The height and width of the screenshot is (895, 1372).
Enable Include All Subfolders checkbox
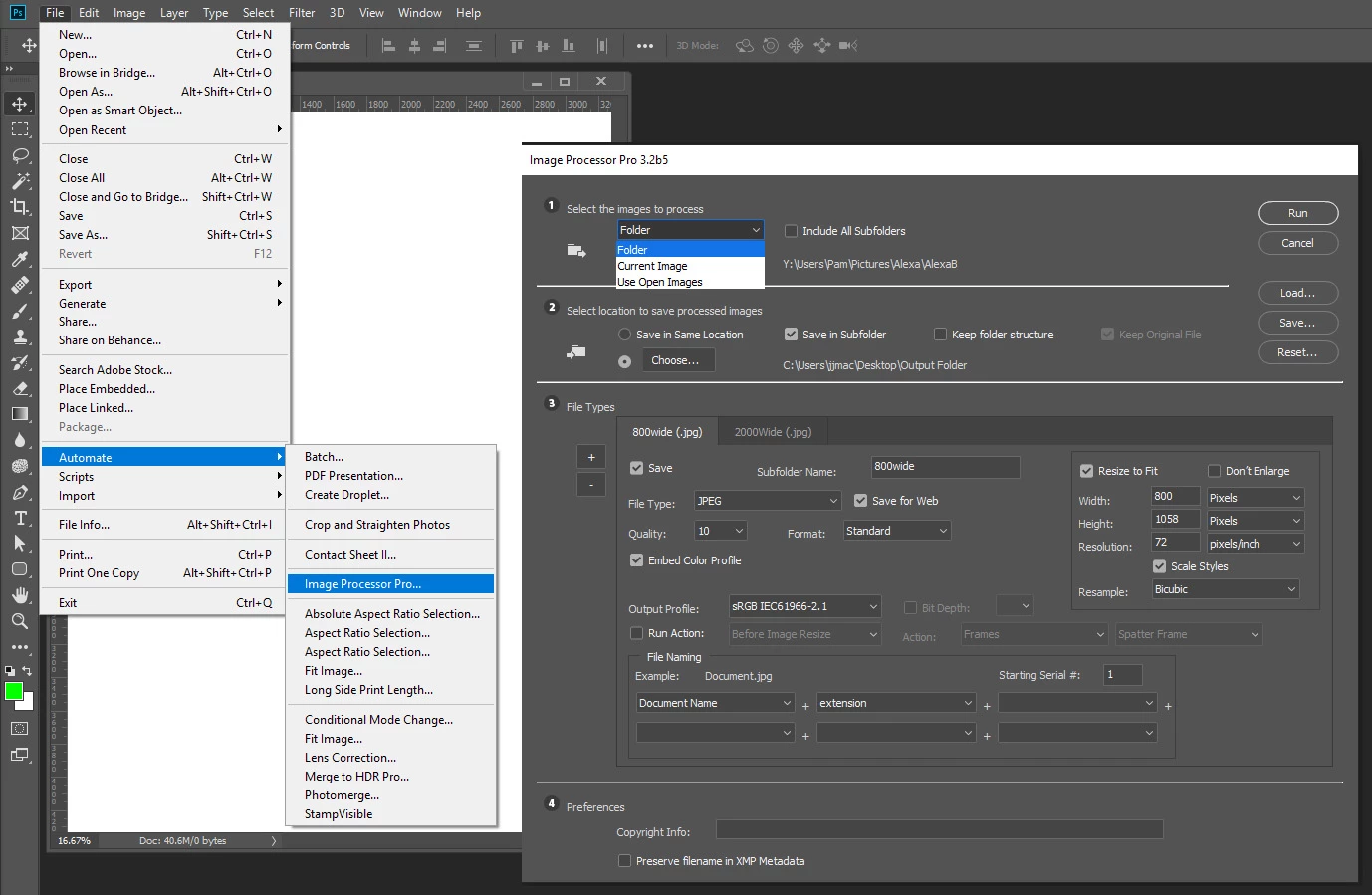(x=792, y=231)
